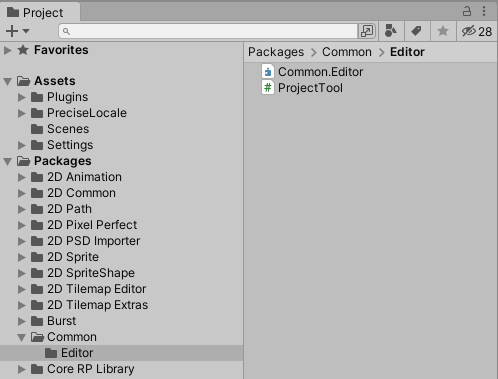This screenshot has width=498, height=379.
Task: Click the 2D Path folder icon
Action: pos(37,209)
